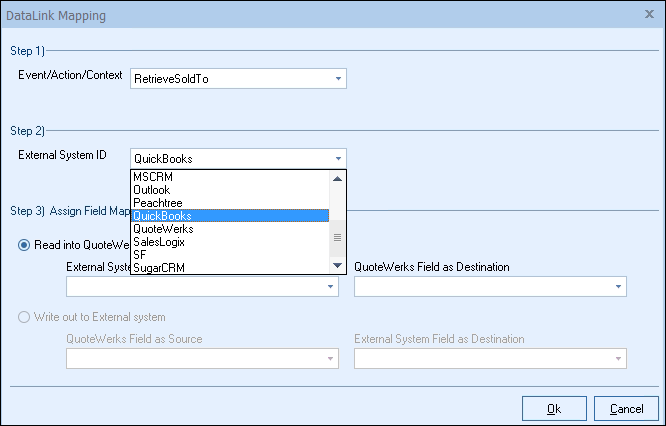Pick Peachtree from the system list
The height and width of the screenshot is (426, 666).
pyautogui.click(x=157, y=203)
